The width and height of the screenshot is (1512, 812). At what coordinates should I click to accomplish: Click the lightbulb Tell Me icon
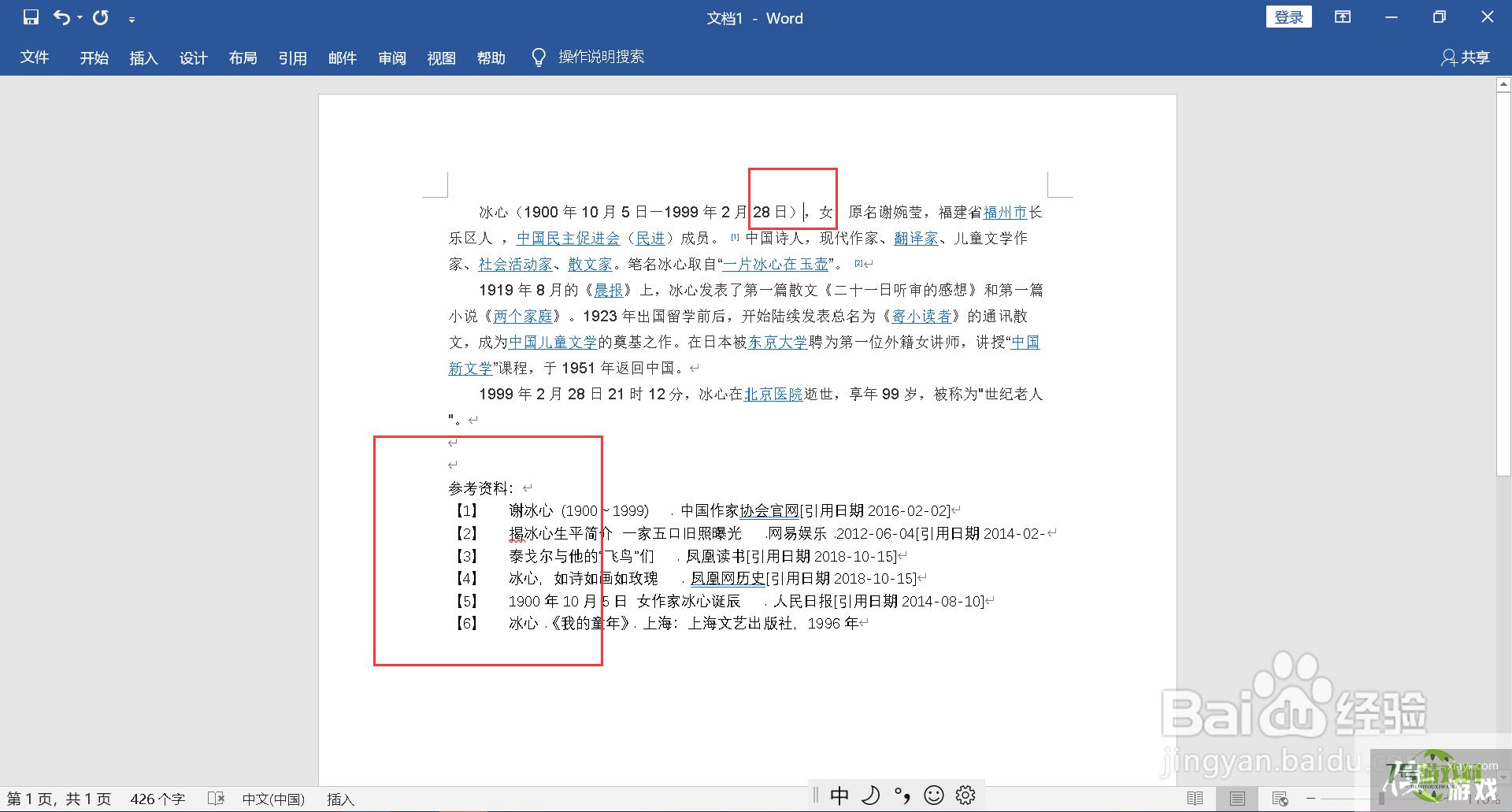pyautogui.click(x=539, y=57)
